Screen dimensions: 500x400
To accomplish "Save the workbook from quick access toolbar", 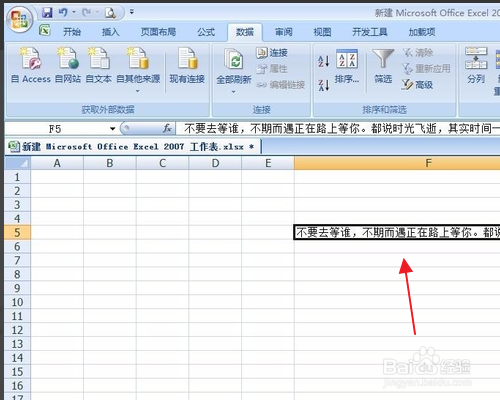I will pos(47,13).
